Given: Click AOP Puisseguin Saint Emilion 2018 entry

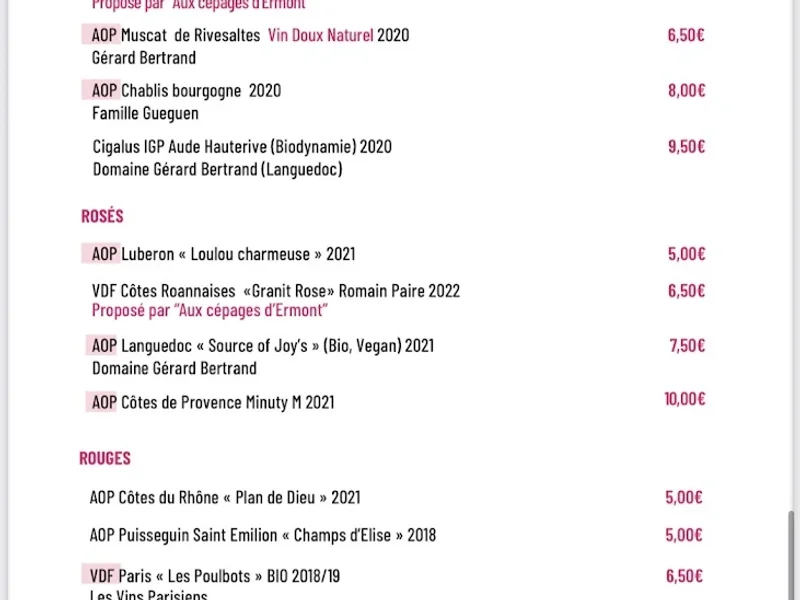Looking at the screenshot, I should 263,535.
